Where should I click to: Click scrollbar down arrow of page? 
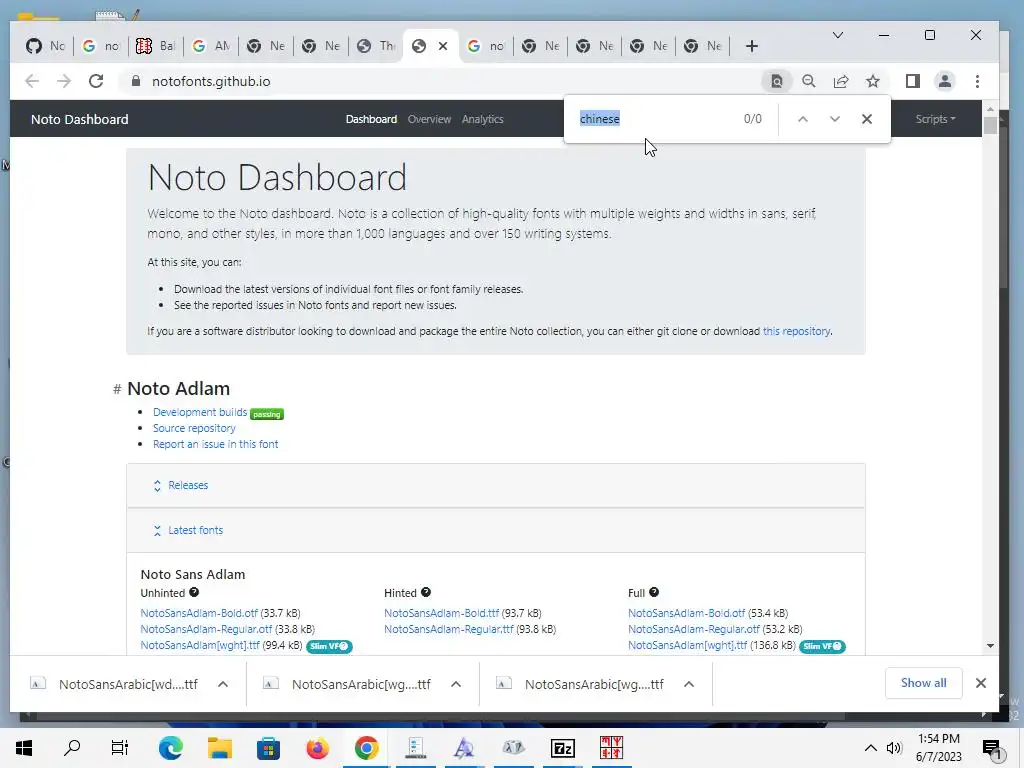click(x=990, y=646)
